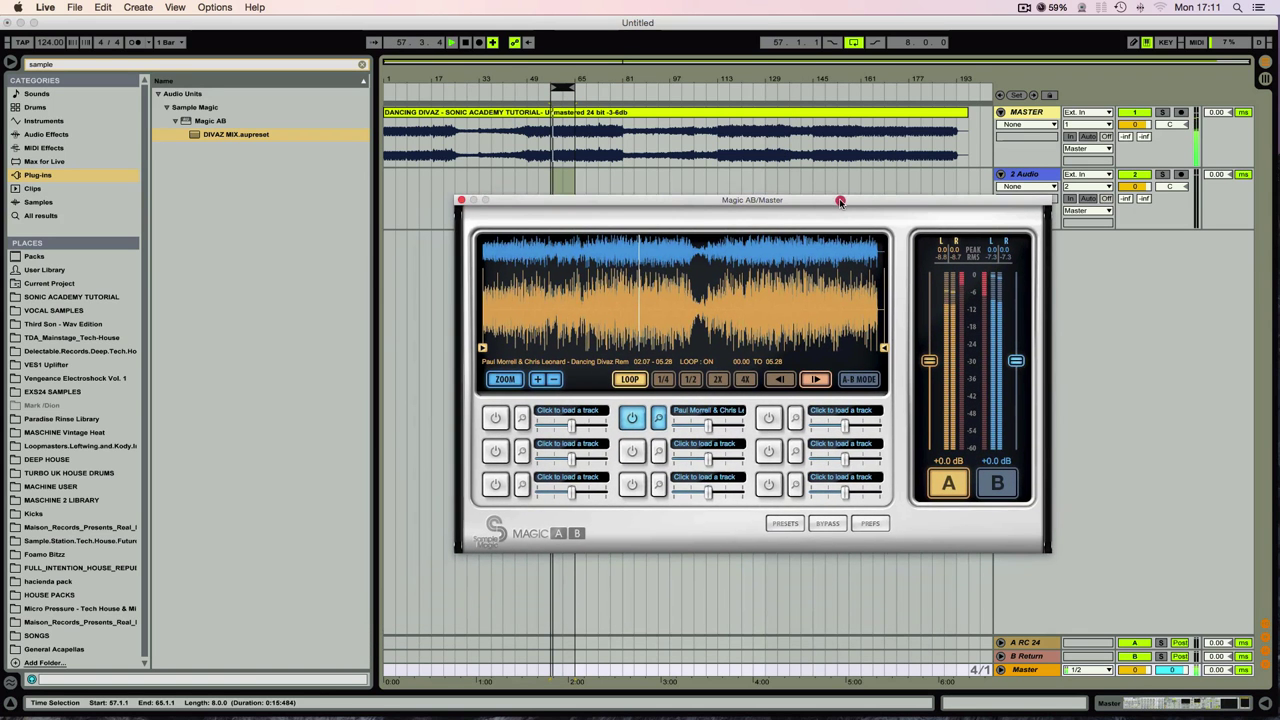Adjust the blue B level fader handle

pyautogui.click(x=1016, y=361)
